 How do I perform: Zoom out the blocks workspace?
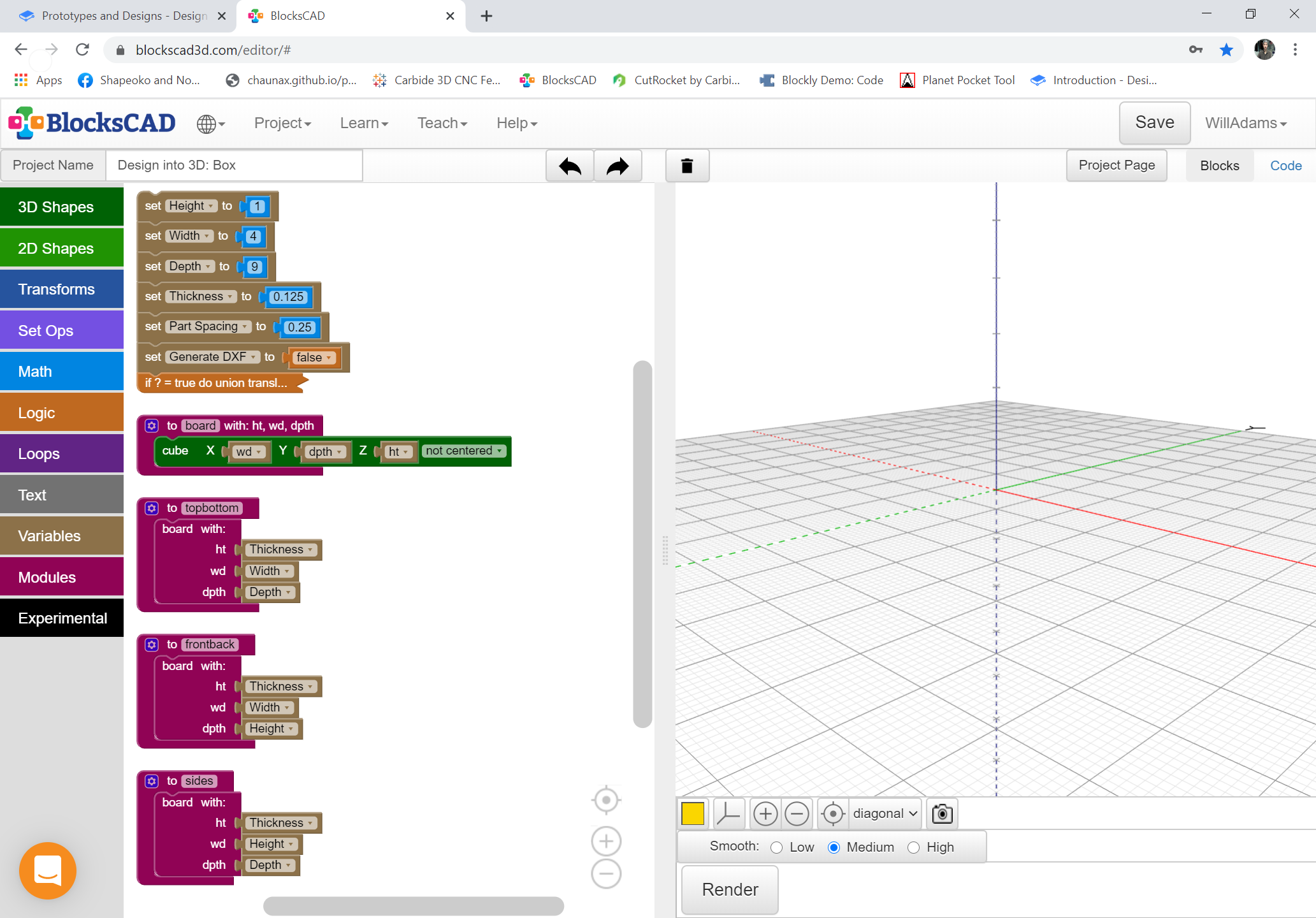(606, 873)
